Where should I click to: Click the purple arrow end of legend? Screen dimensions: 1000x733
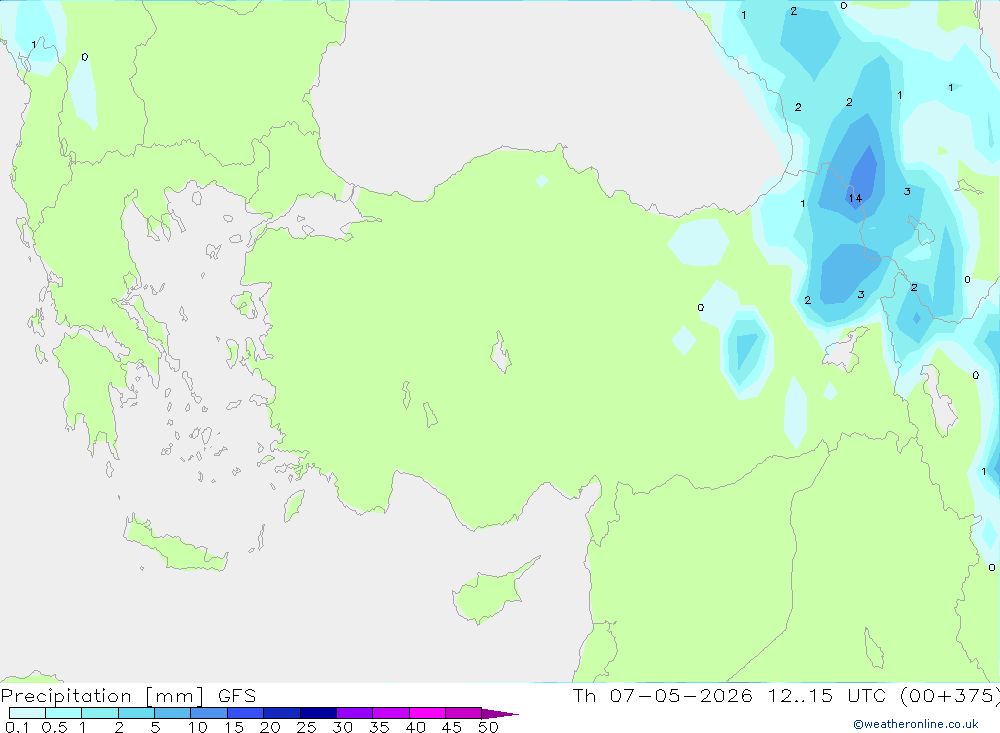point(500,714)
